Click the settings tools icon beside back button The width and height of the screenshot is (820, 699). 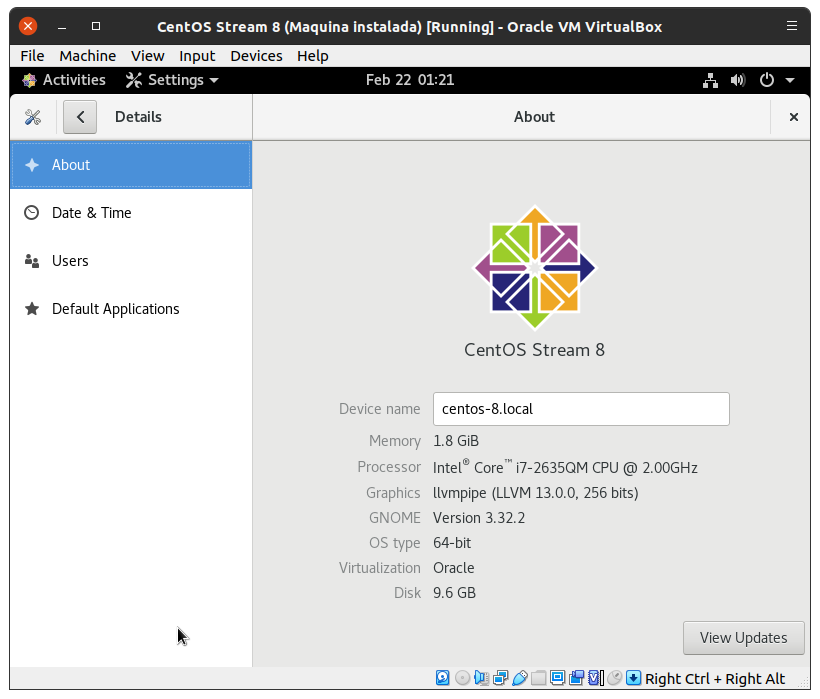33,117
